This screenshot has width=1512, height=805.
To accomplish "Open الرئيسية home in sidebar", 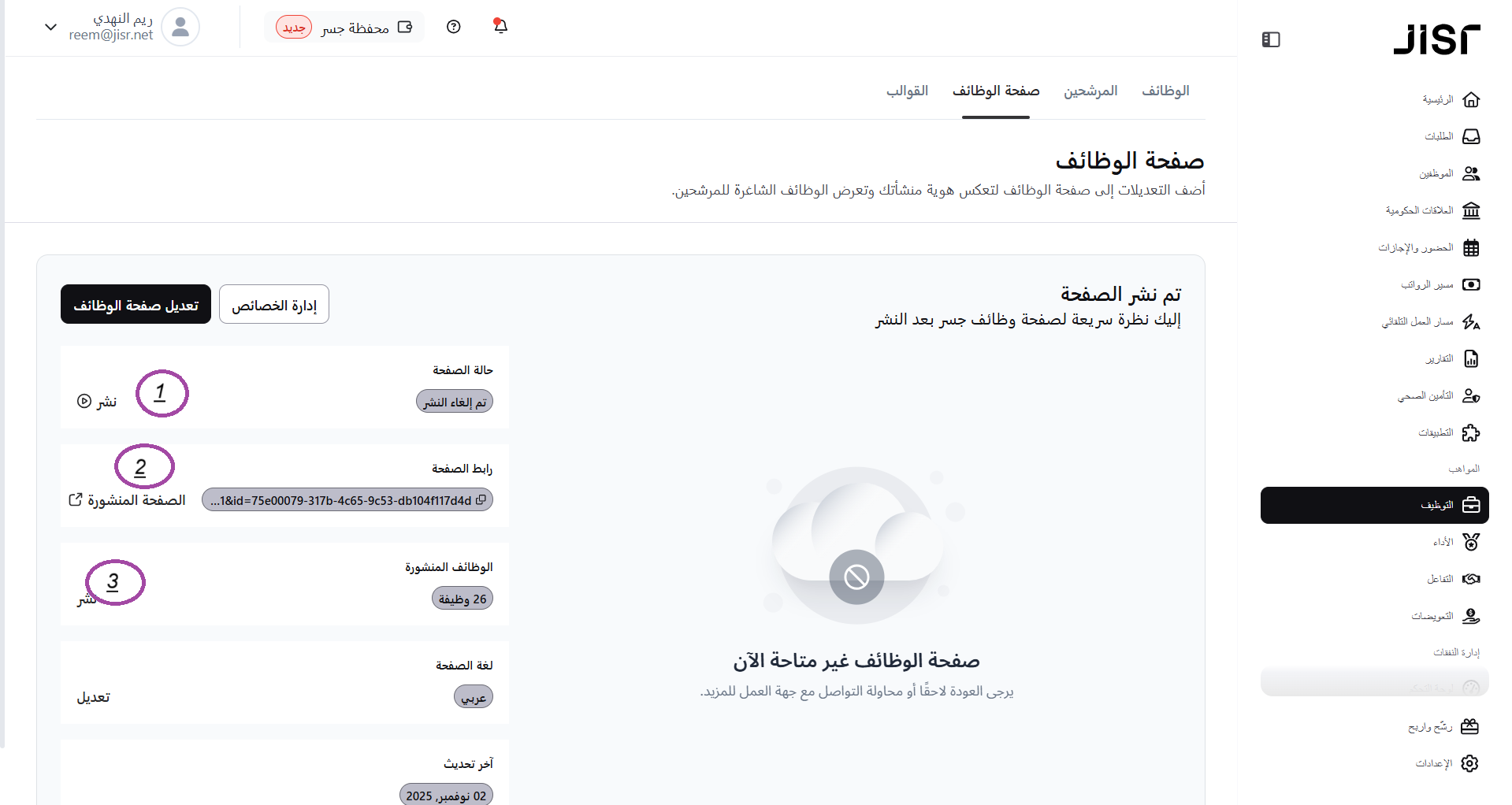I will [1451, 100].
